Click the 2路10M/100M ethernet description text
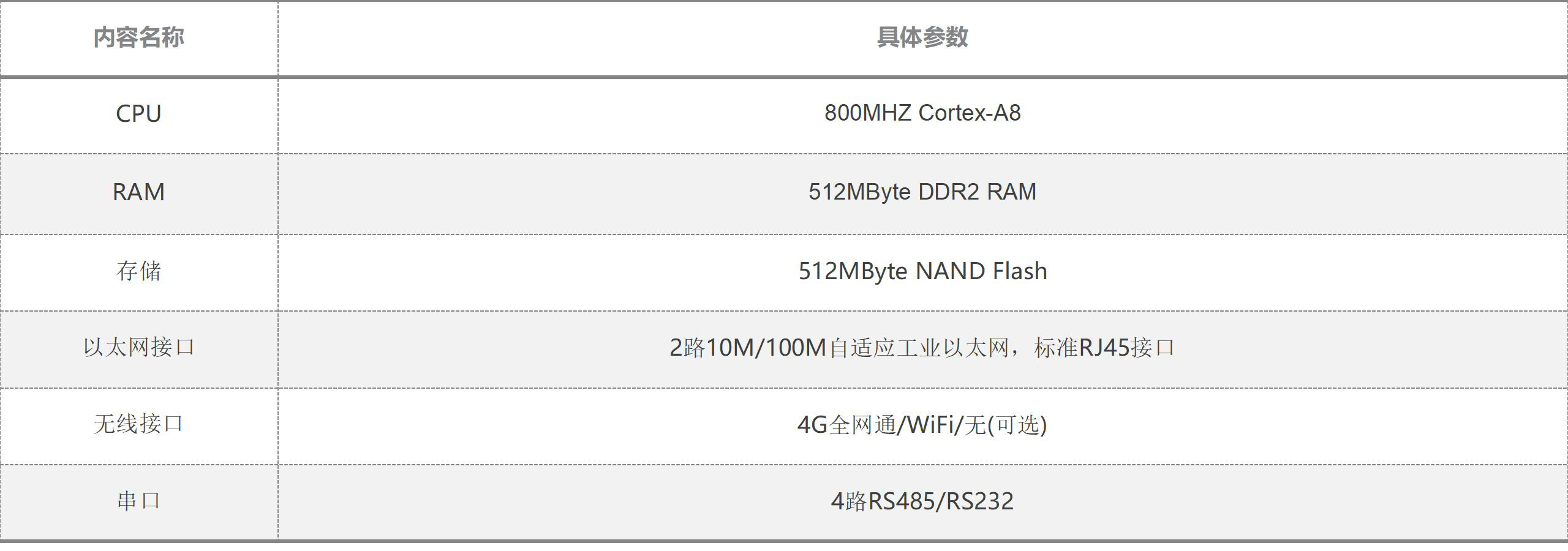Image resolution: width=1568 pixels, height=551 pixels. [922, 348]
